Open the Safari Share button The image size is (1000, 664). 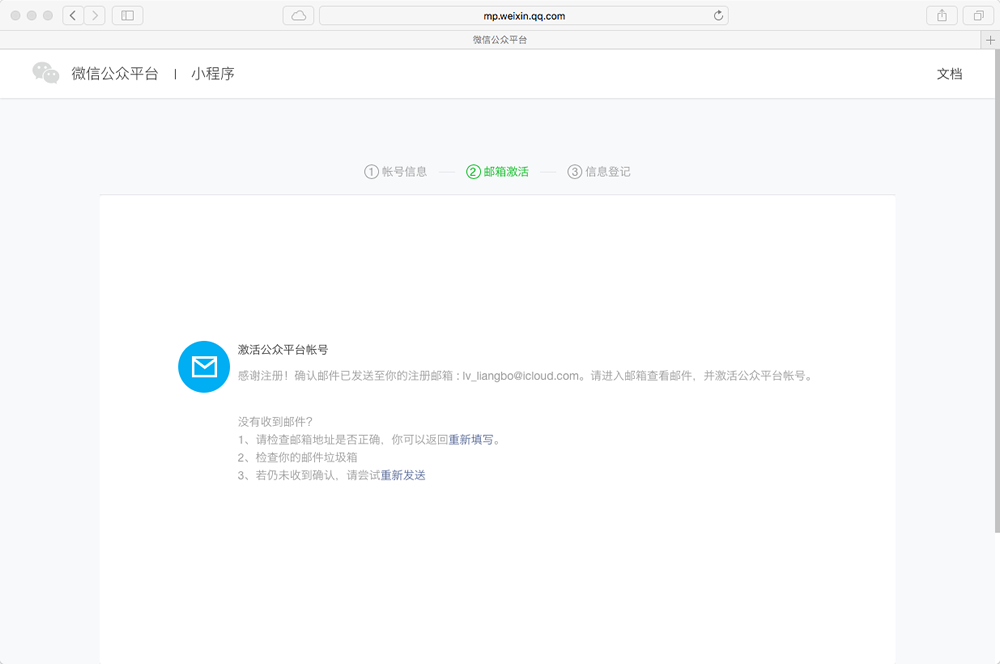941,15
